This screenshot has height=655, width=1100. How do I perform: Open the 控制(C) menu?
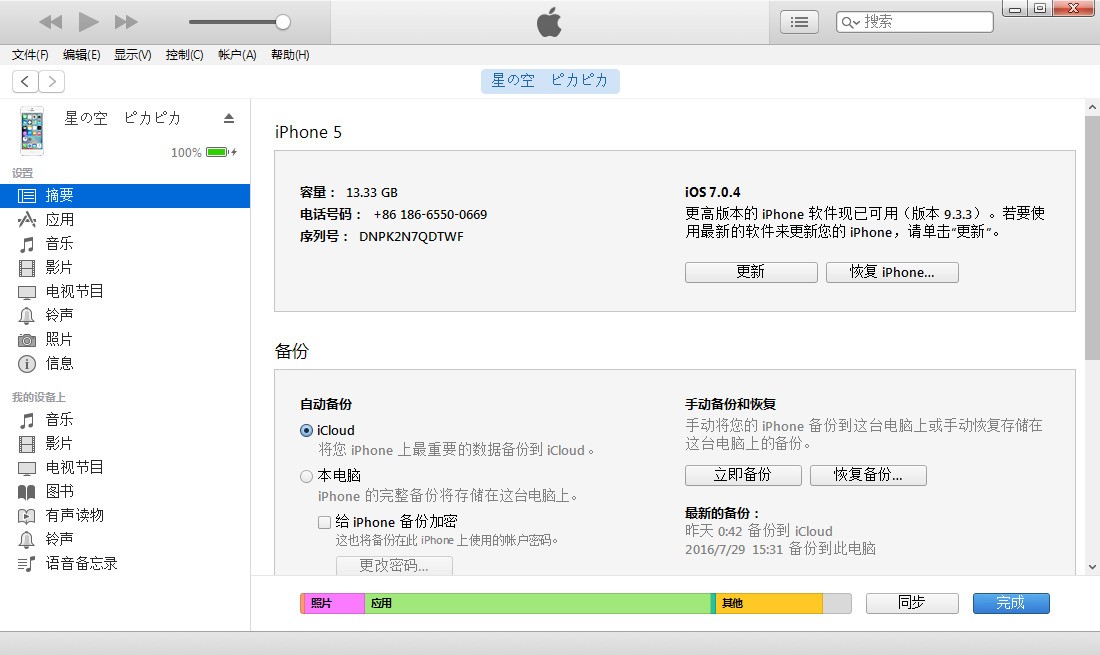click(x=185, y=55)
